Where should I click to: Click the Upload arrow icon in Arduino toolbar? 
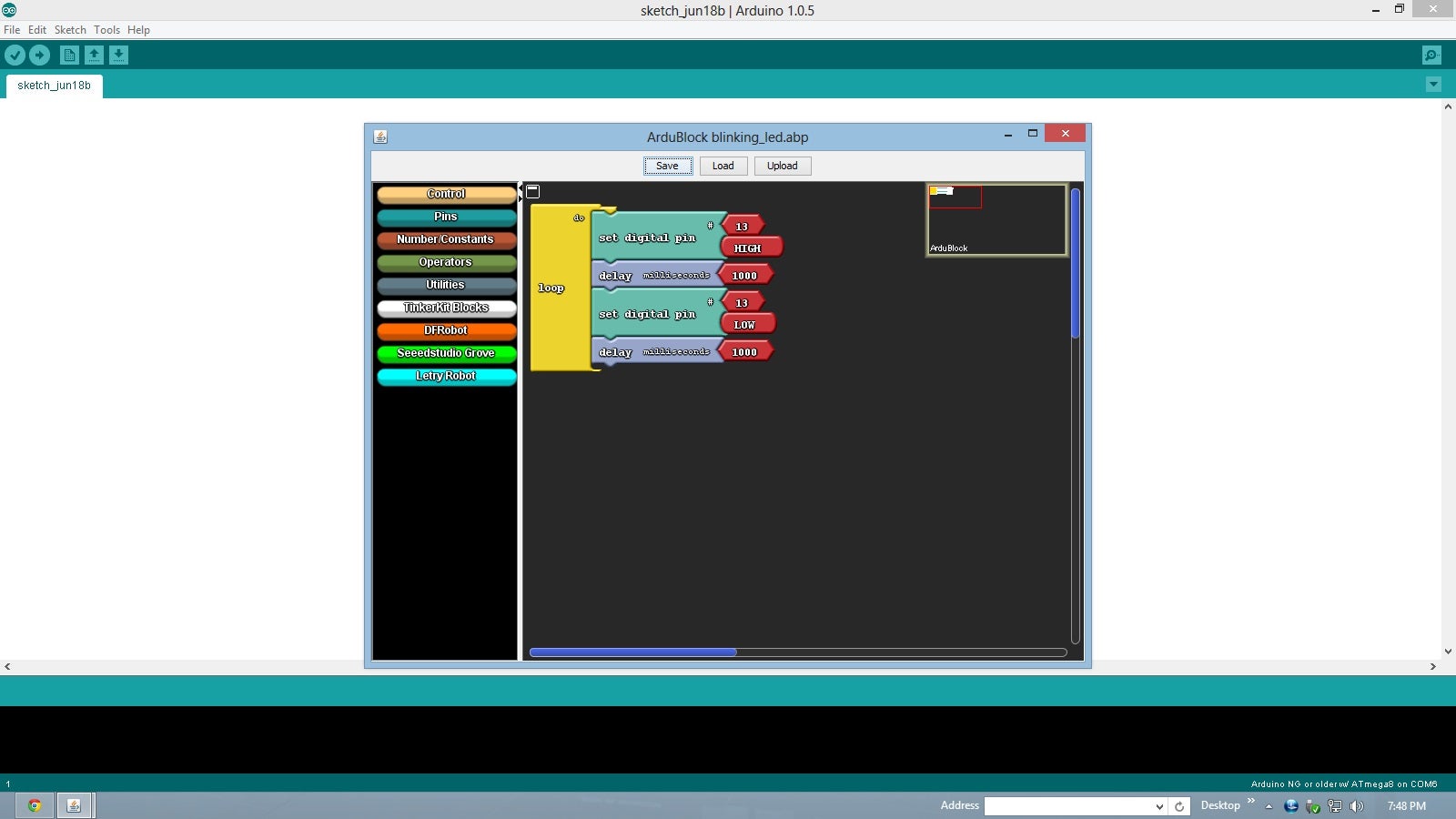39,55
